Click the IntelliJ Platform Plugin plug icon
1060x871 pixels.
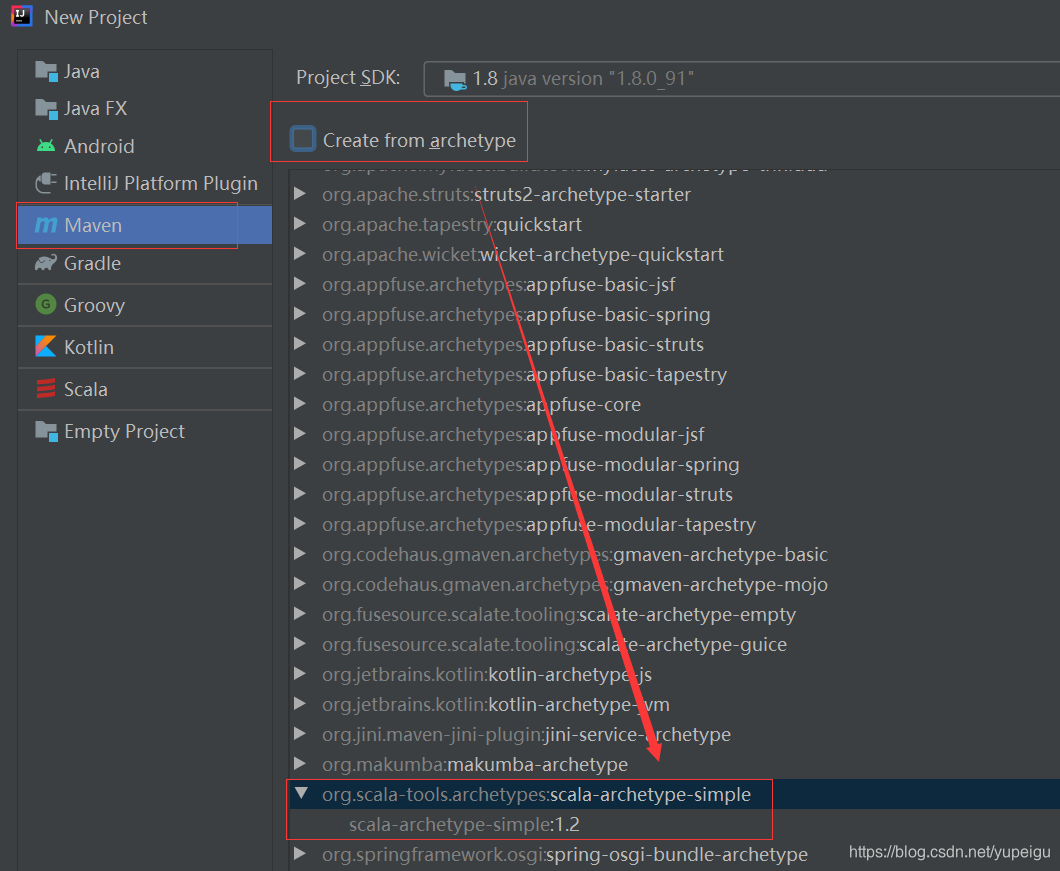46,183
